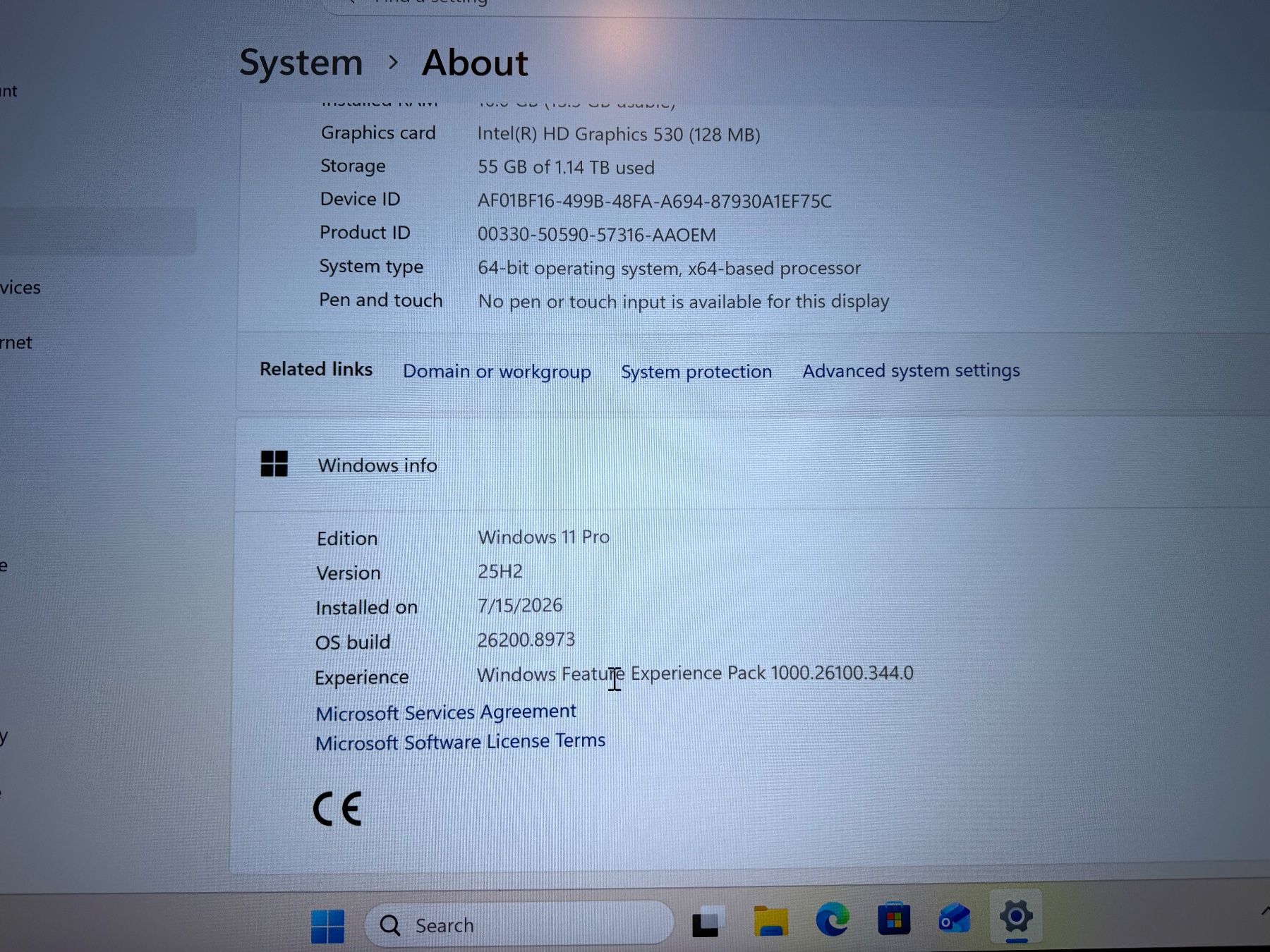Open Microsoft Store from taskbar
The image size is (1270, 952).
click(x=894, y=919)
